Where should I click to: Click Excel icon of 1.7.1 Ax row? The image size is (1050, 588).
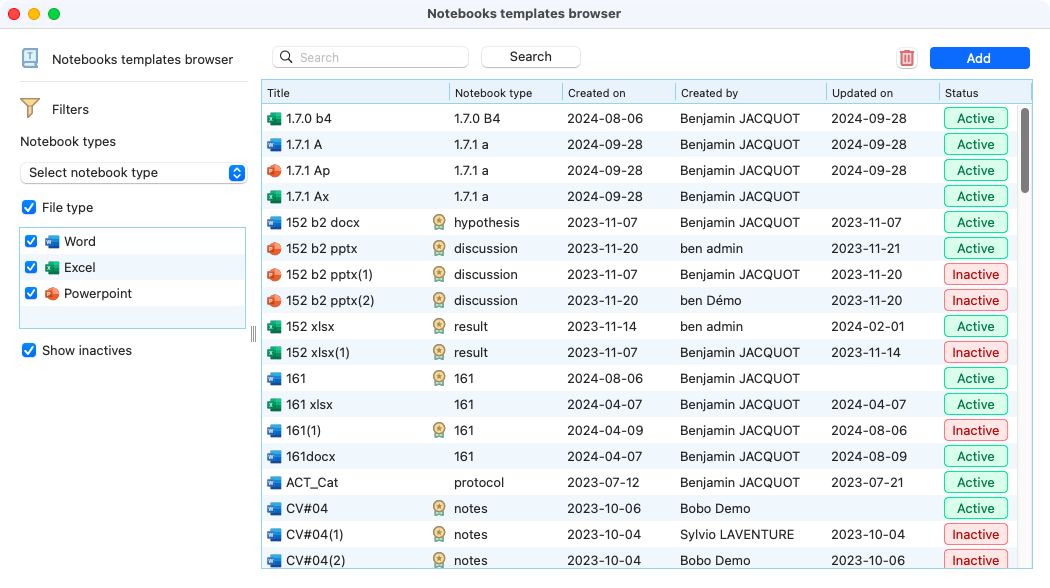[x=274, y=197]
